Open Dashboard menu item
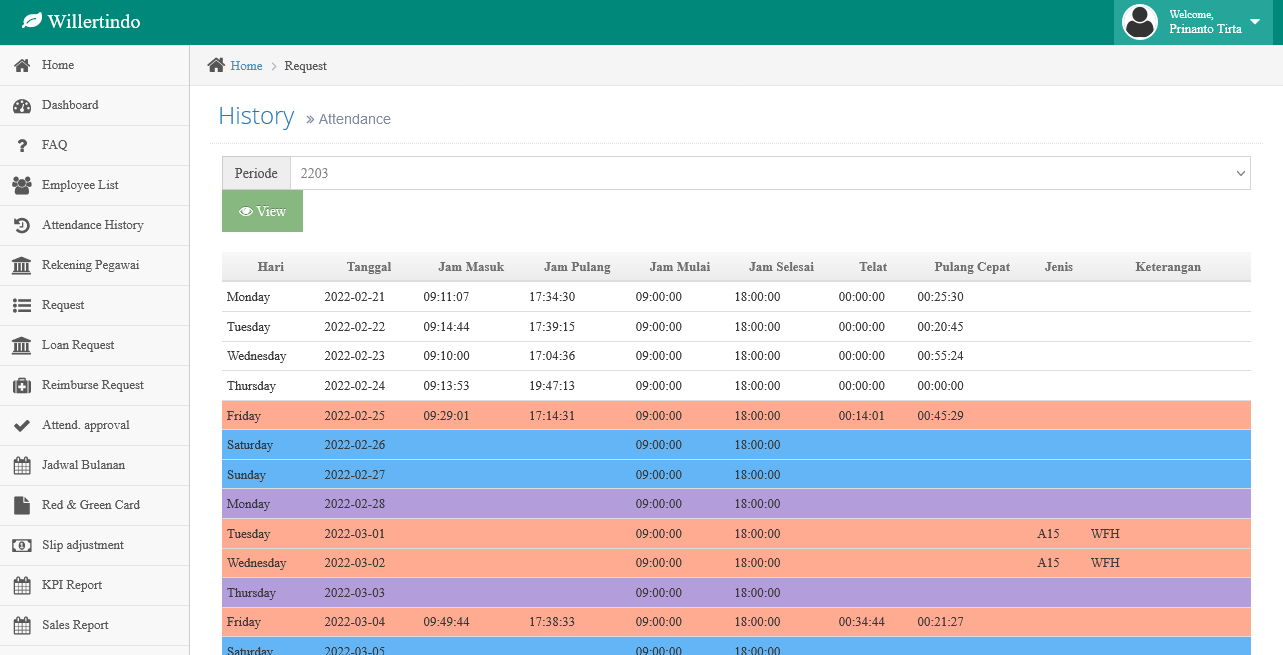 click(x=94, y=105)
